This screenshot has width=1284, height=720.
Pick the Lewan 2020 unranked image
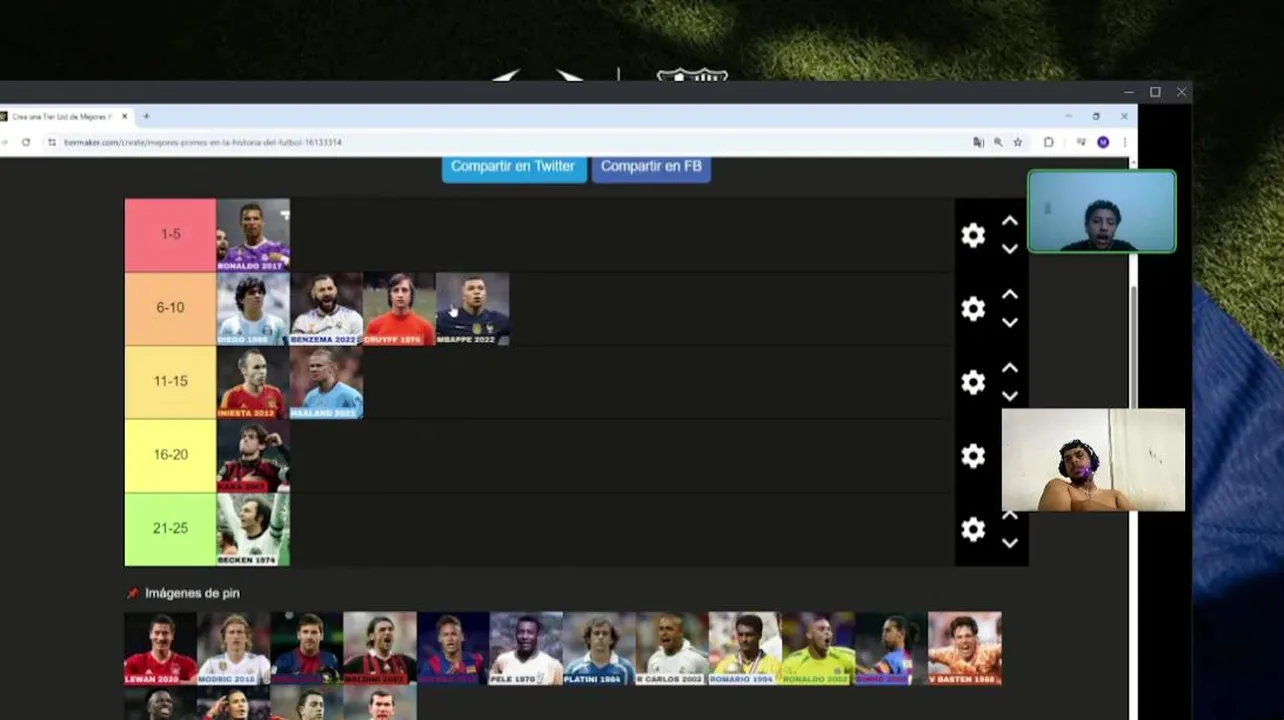pyautogui.click(x=160, y=648)
